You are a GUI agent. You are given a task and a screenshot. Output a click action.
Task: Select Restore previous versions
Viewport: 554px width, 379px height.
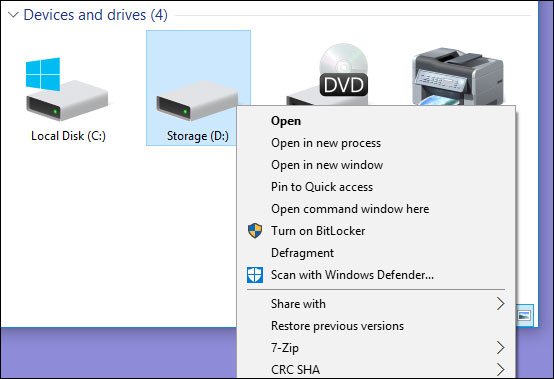pyautogui.click(x=376, y=326)
